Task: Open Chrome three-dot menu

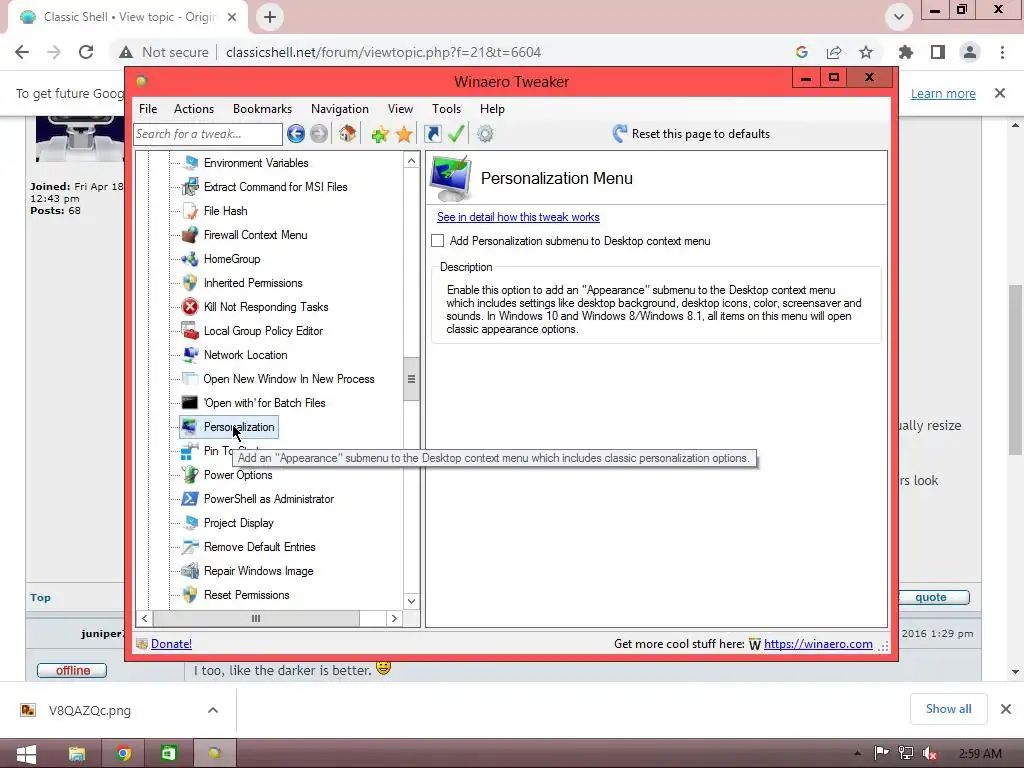Action: pos(1002,52)
